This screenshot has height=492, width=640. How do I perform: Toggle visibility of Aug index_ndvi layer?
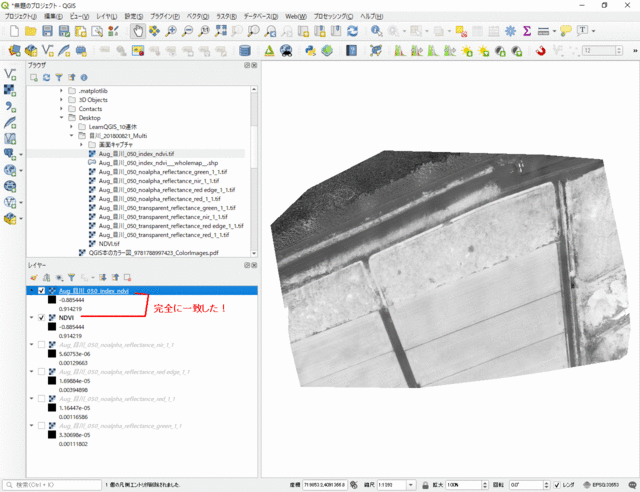pos(41,291)
